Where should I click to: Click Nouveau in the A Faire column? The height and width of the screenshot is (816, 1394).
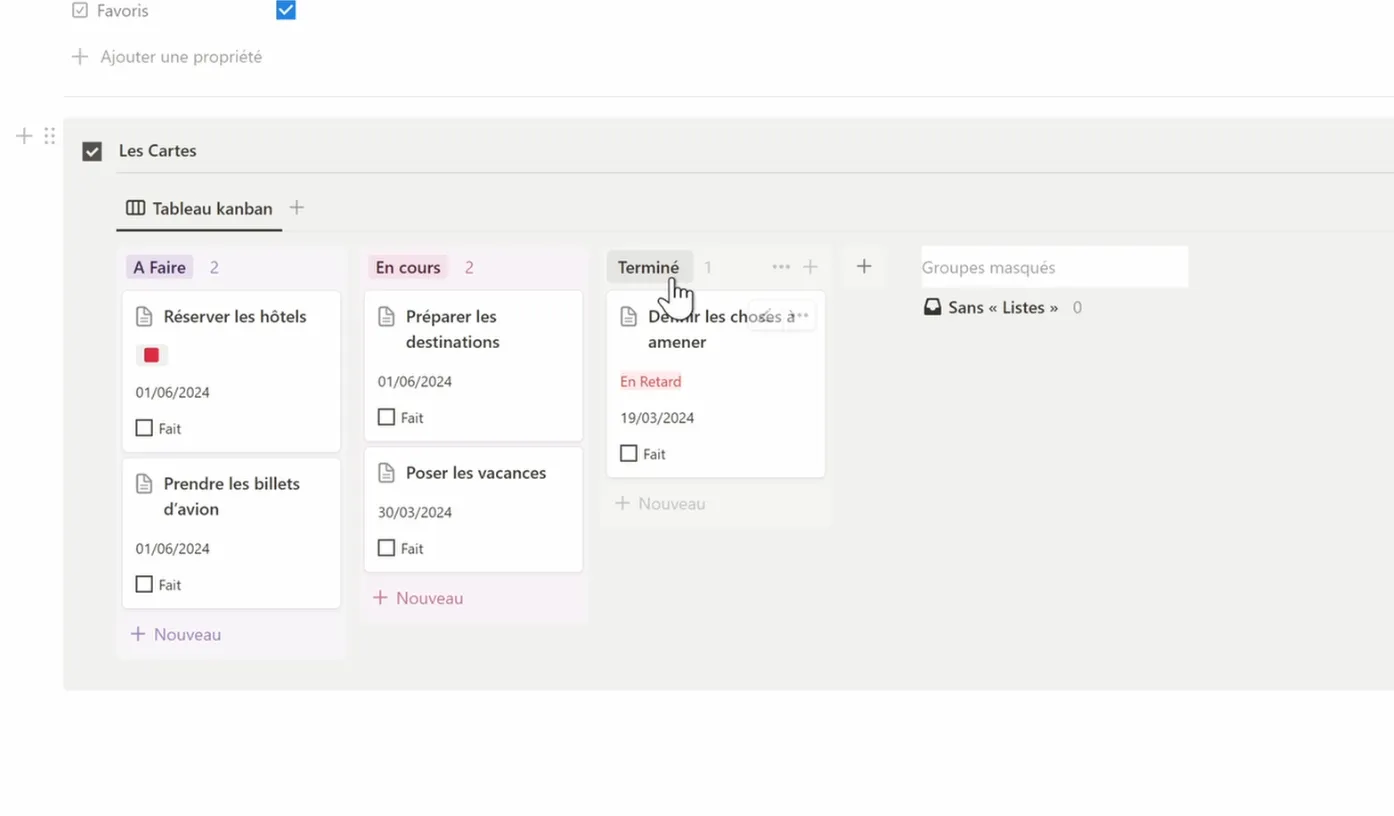click(x=176, y=635)
